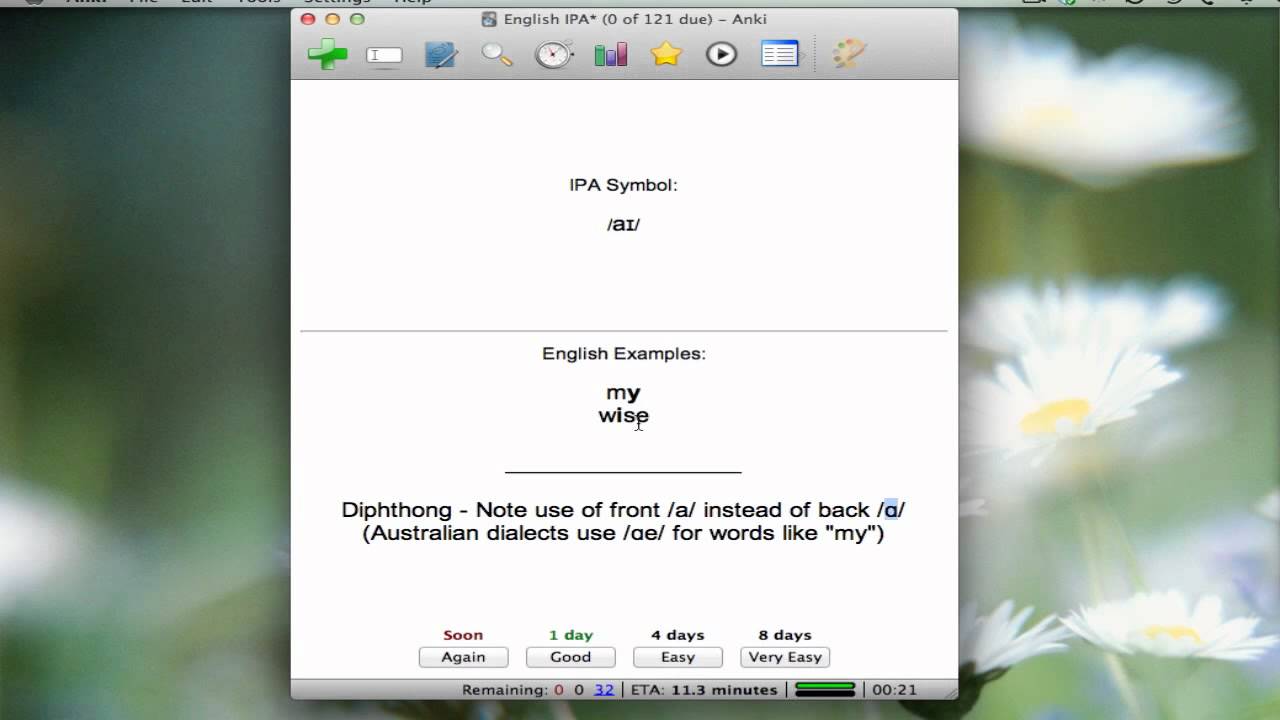Answer the card with Good
1280x720 pixels.
pyautogui.click(x=570, y=657)
